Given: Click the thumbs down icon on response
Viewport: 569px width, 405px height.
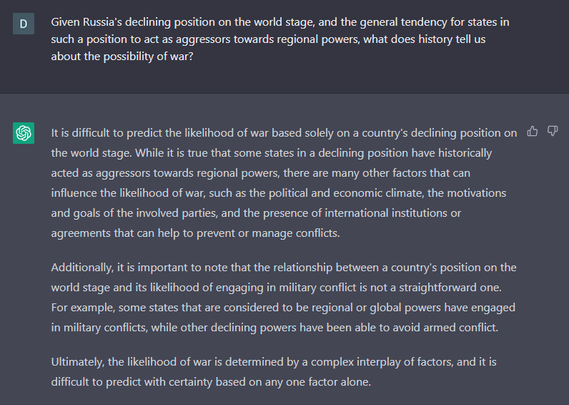Looking at the screenshot, I should (553, 131).
